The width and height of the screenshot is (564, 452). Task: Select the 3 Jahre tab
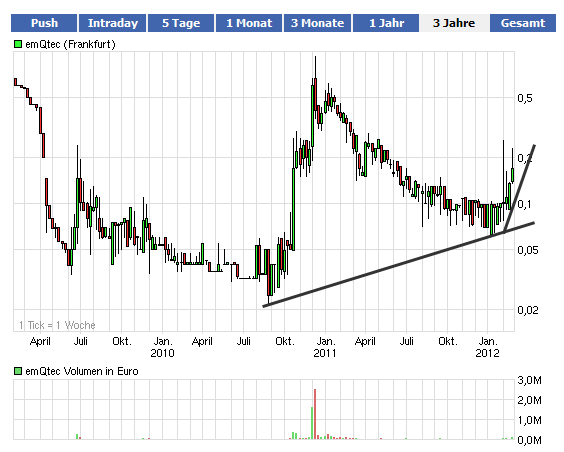pos(454,23)
